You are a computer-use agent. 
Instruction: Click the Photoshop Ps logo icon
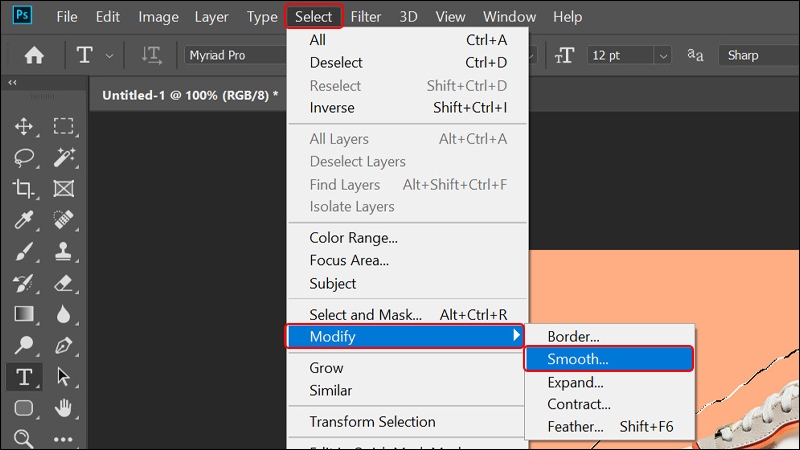click(x=22, y=15)
